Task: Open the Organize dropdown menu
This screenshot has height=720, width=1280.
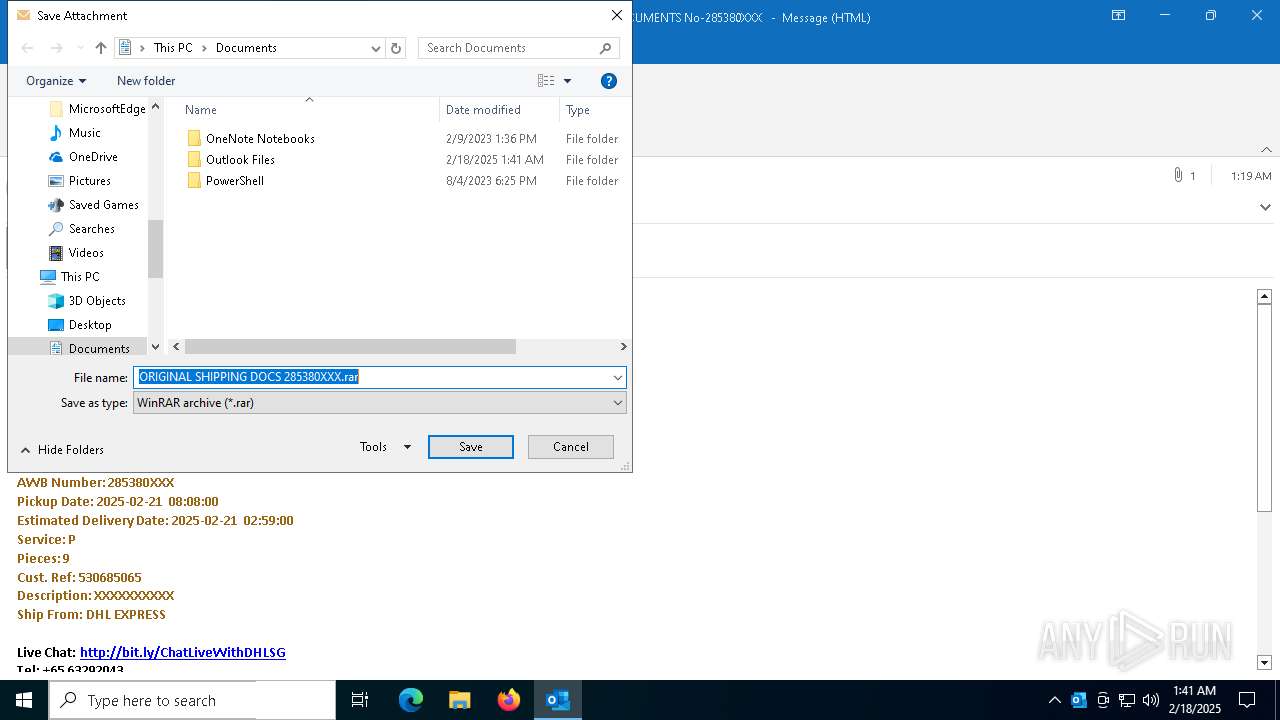Action: point(56,81)
